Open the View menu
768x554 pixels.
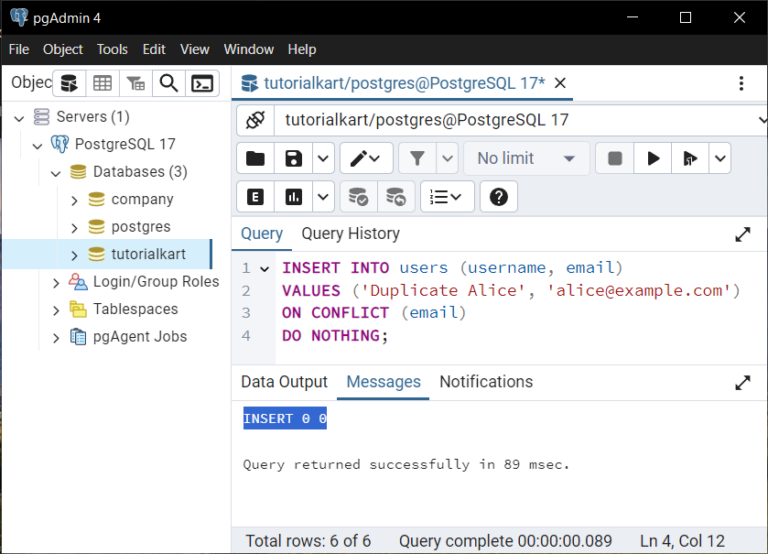click(194, 49)
